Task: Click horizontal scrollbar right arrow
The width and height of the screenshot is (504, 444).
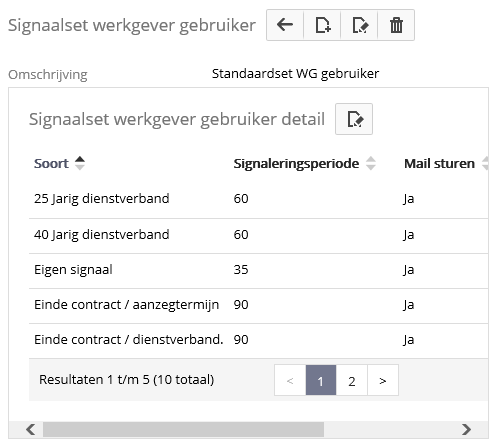Action: [466, 429]
